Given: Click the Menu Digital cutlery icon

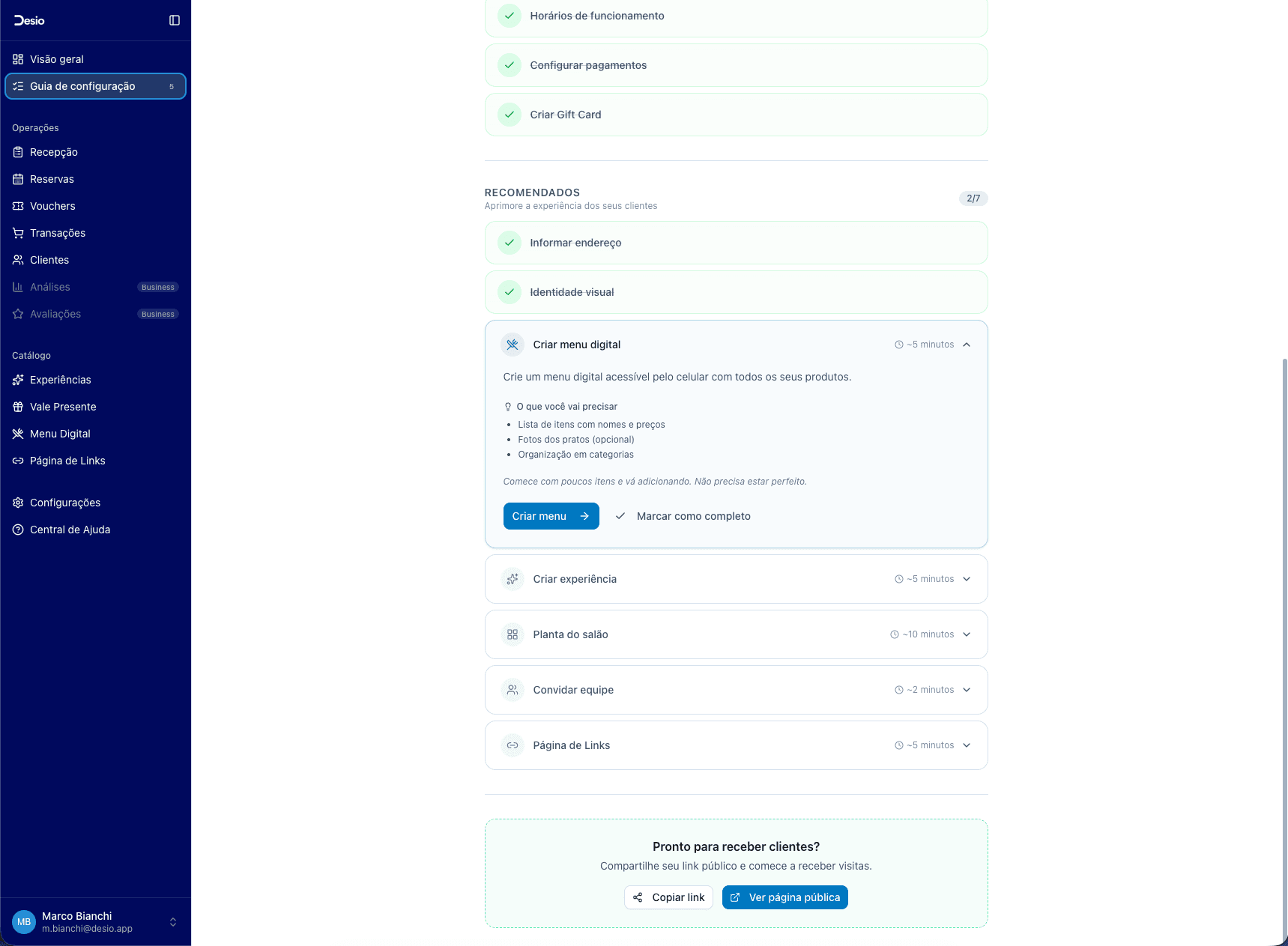Looking at the screenshot, I should pos(18,434).
